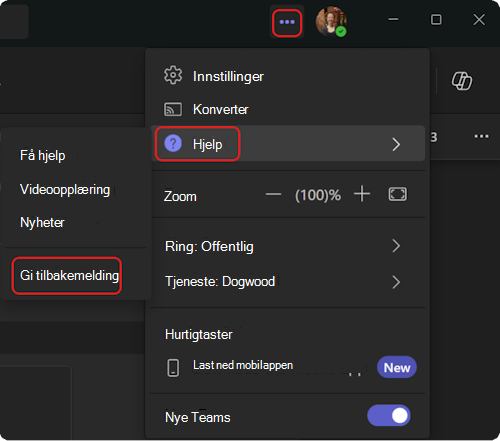
Task: Open the Settings and more ellipsis menu
Action: click(287, 22)
